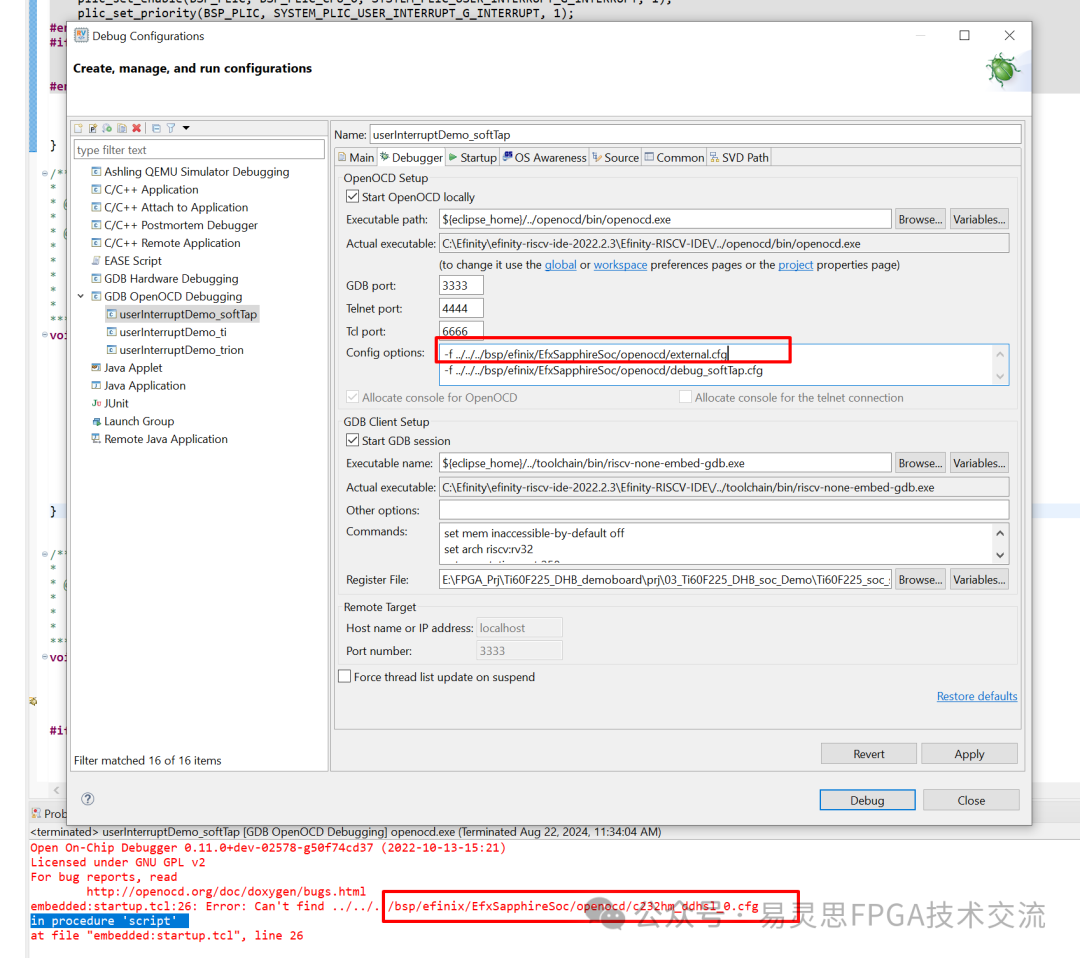Select Java Application configuration type
The height and width of the screenshot is (958, 1080).
145,386
